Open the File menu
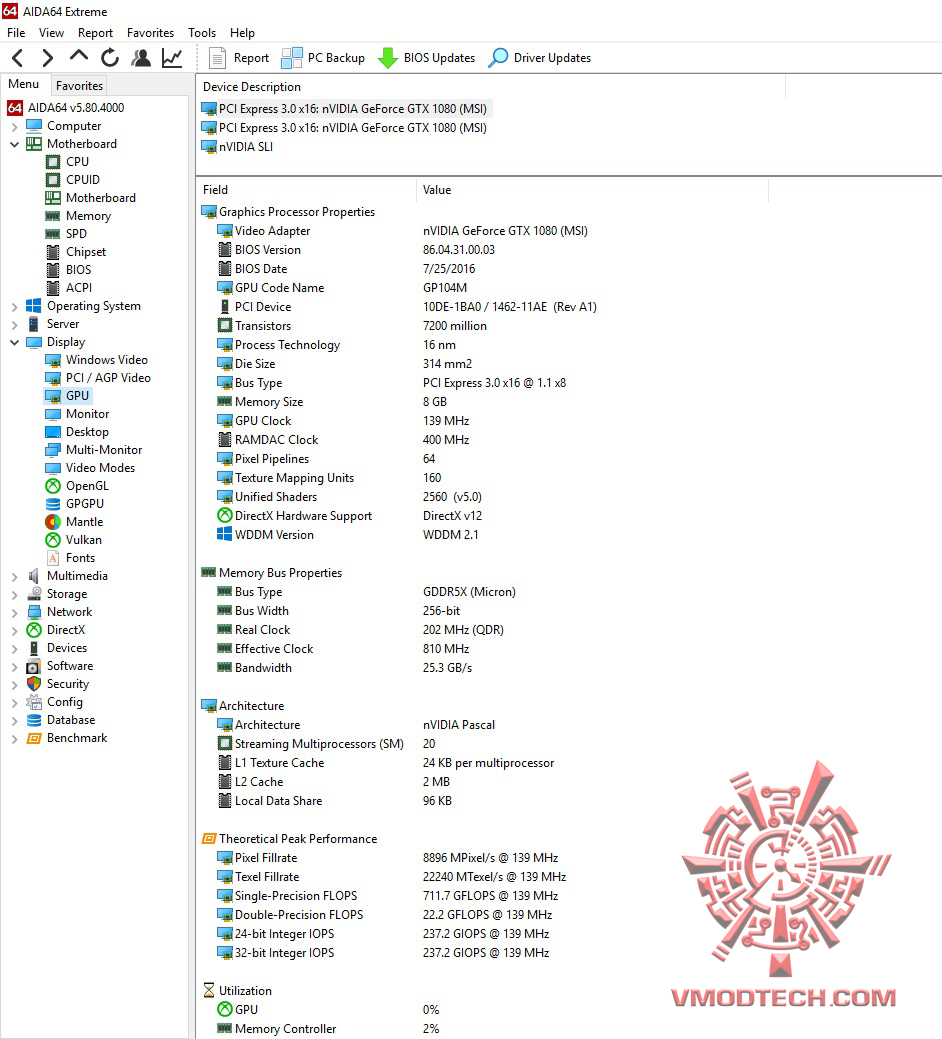The image size is (942, 1039). pyautogui.click(x=16, y=32)
